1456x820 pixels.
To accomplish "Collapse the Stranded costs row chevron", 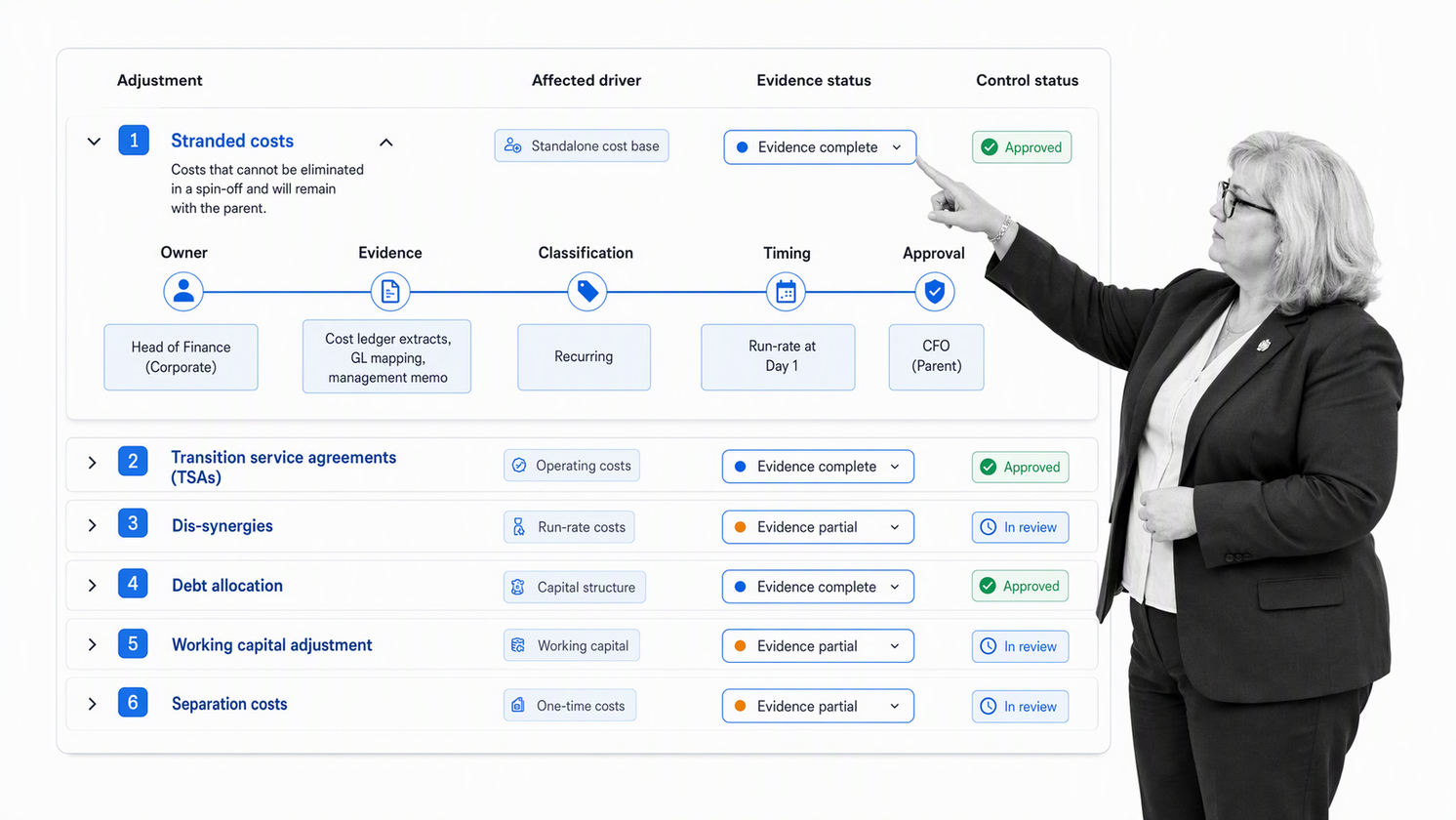I will [94, 142].
